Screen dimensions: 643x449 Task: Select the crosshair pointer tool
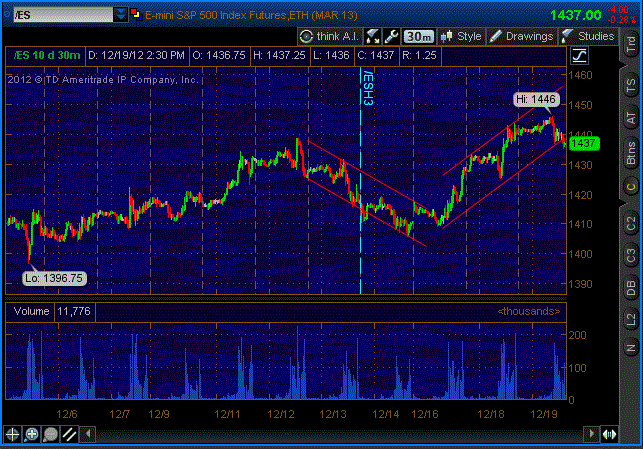point(12,434)
